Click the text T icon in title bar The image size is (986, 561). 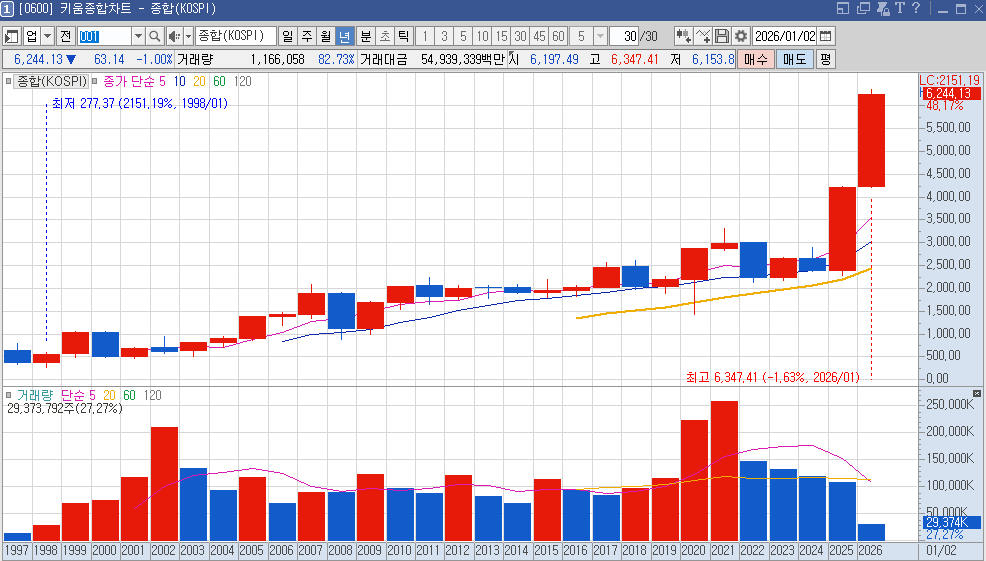click(899, 9)
